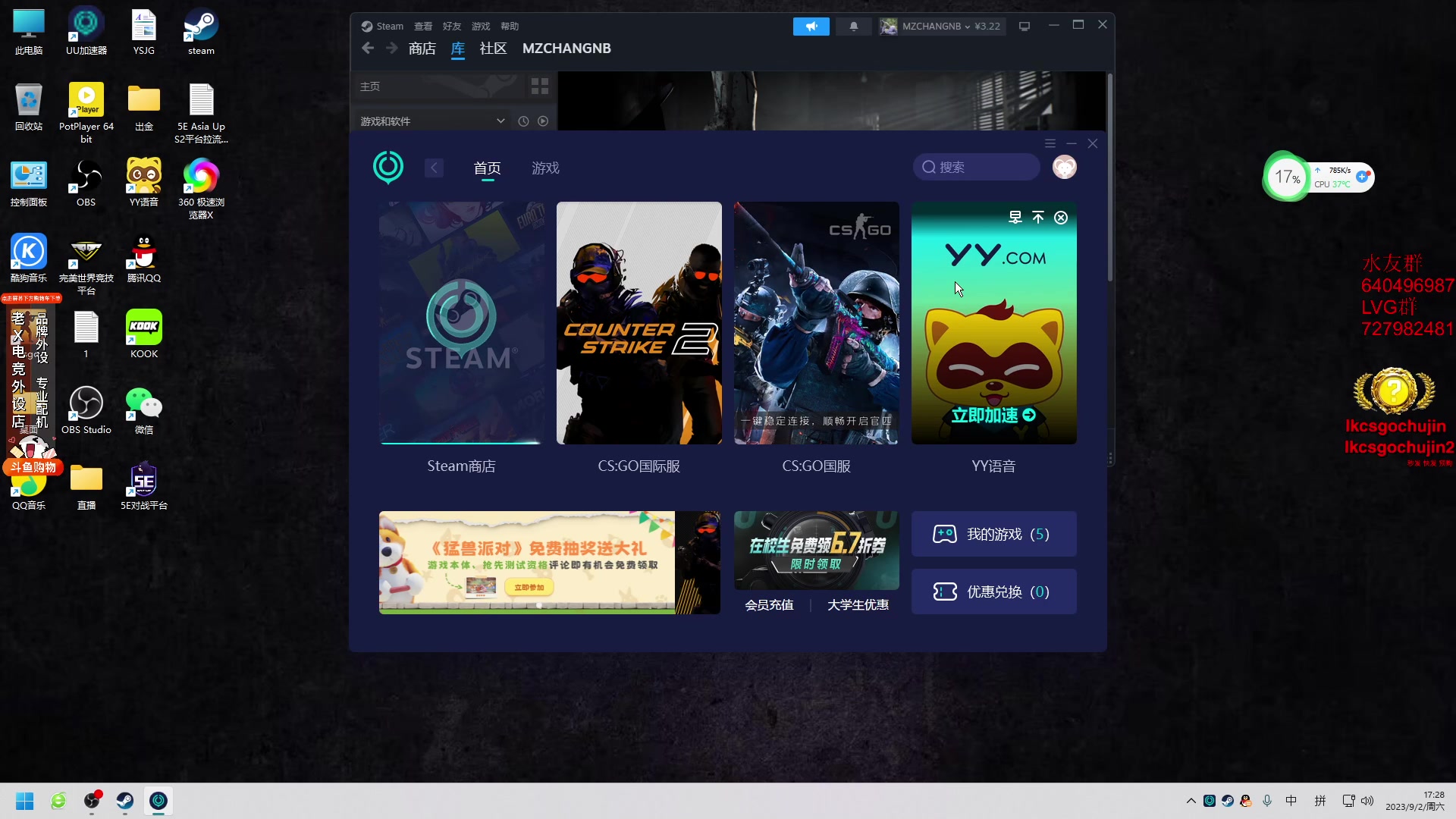The width and height of the screenshot is (1456, 819).
Task: Open the volume tray icon
Action: click(x=1367, y=801)
